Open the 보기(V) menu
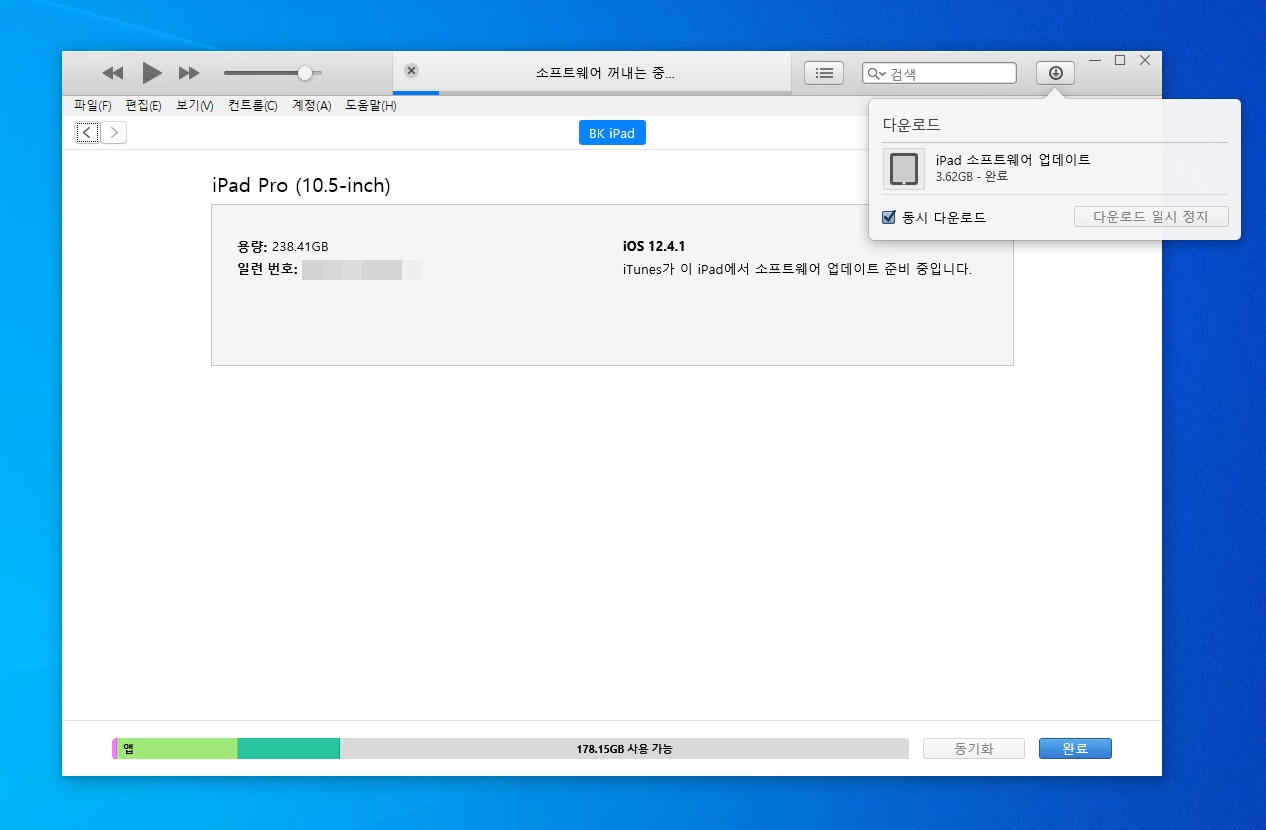 (x=195, y=105)
